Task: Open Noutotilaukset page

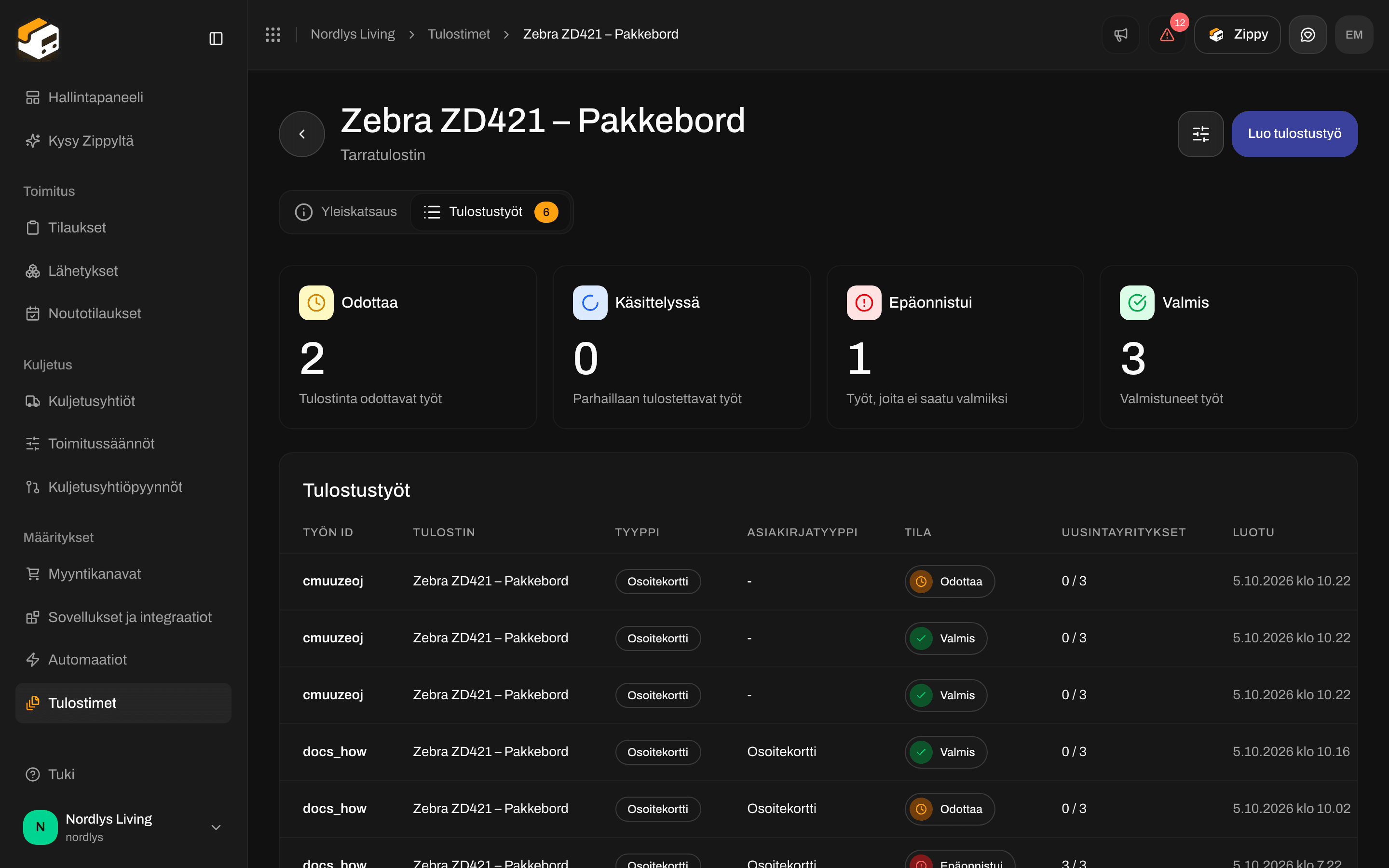Action: (x=123, y=313)
